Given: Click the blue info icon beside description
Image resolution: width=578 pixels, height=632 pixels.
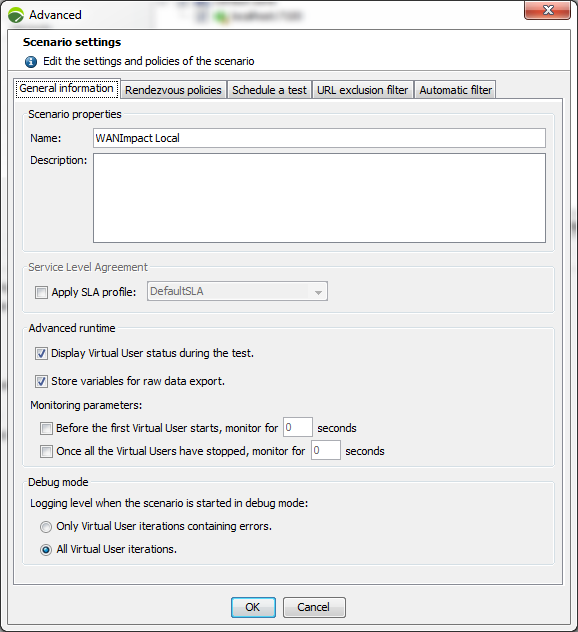Looking at the screenshot, I should [x=31, y=62].
